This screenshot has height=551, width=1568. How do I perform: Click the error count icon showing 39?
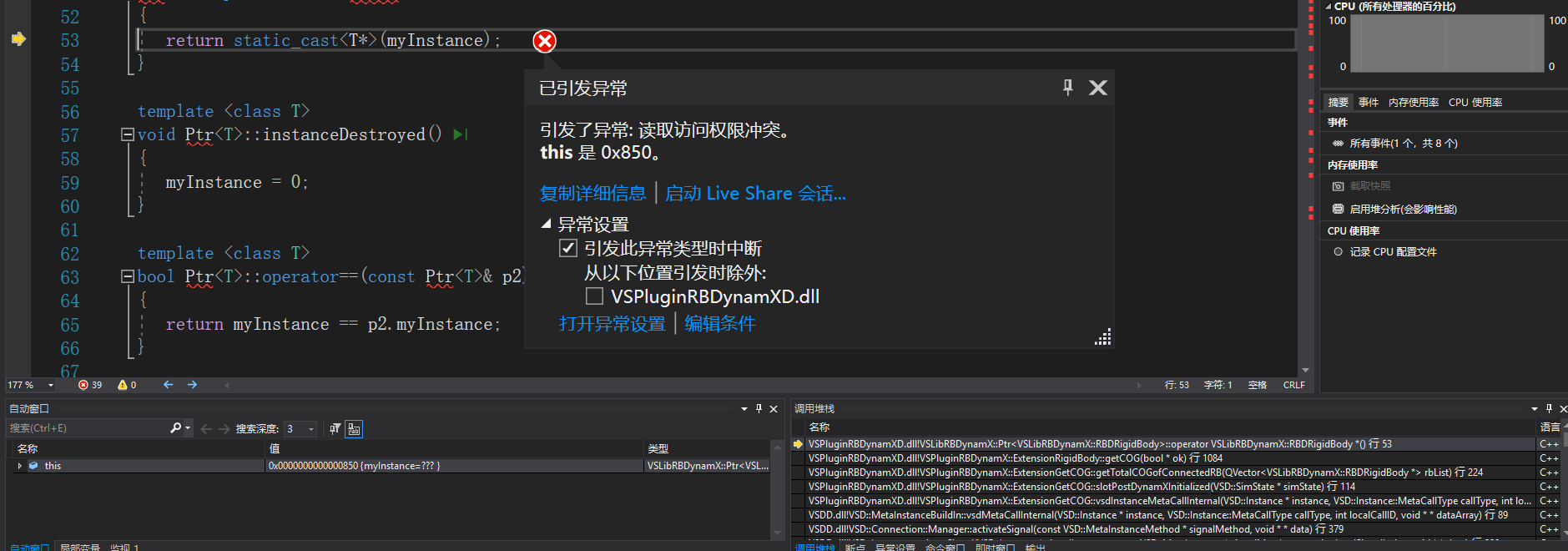(83, 385)
